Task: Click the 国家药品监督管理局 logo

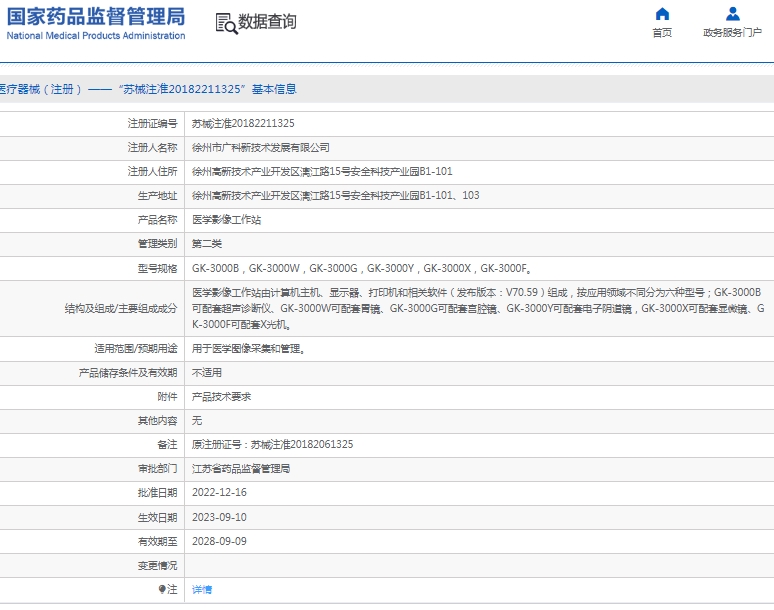Action: (x=96, y=23)
